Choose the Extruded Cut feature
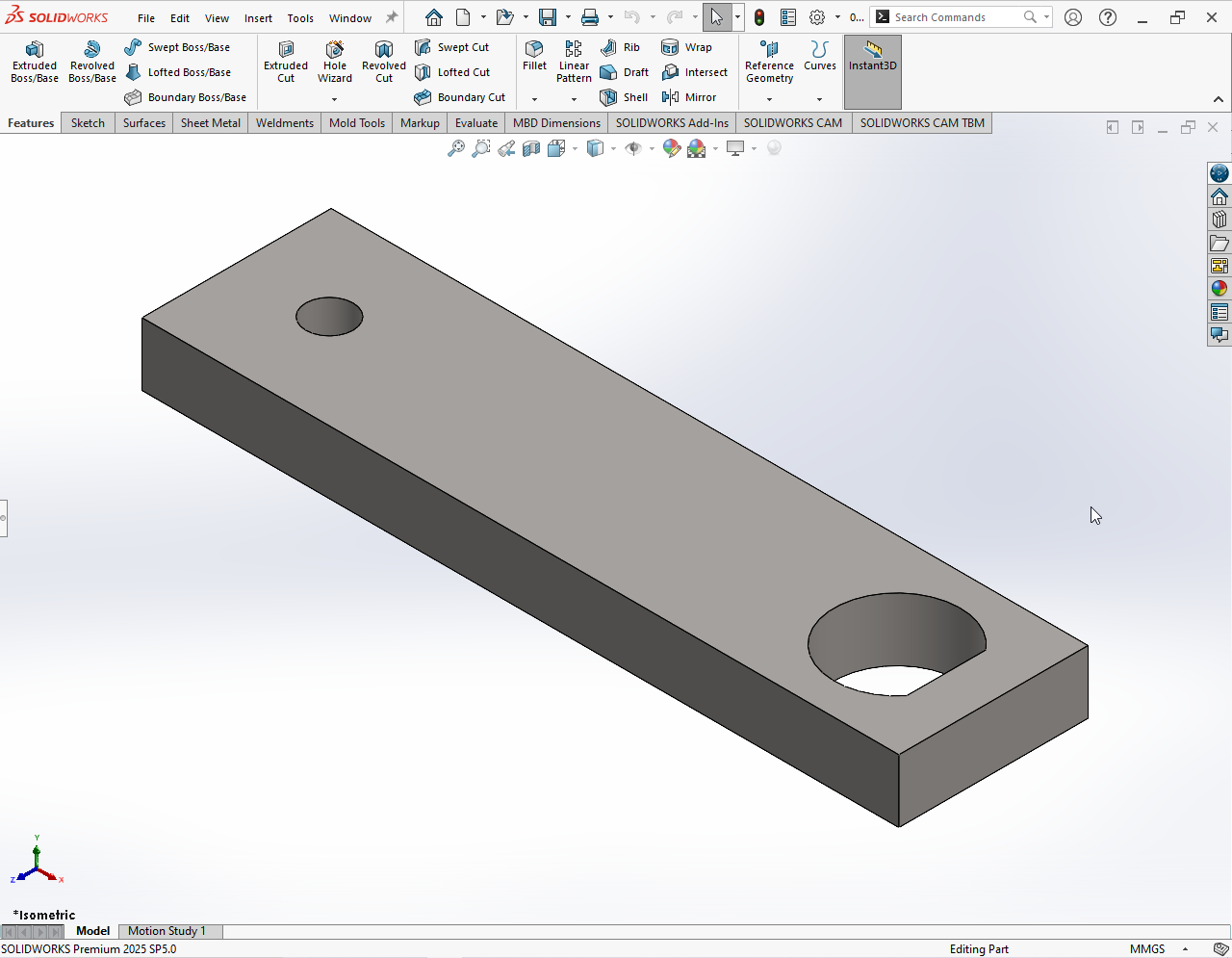1232x958 pixels. tap(286, 62)
